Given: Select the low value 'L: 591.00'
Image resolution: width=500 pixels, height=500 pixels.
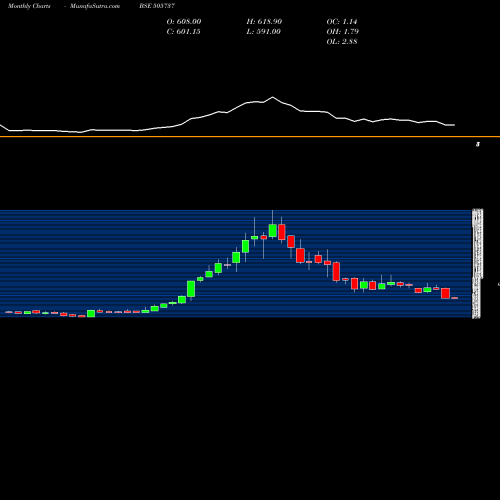Looking at the screenshot, I should (263, 32).
